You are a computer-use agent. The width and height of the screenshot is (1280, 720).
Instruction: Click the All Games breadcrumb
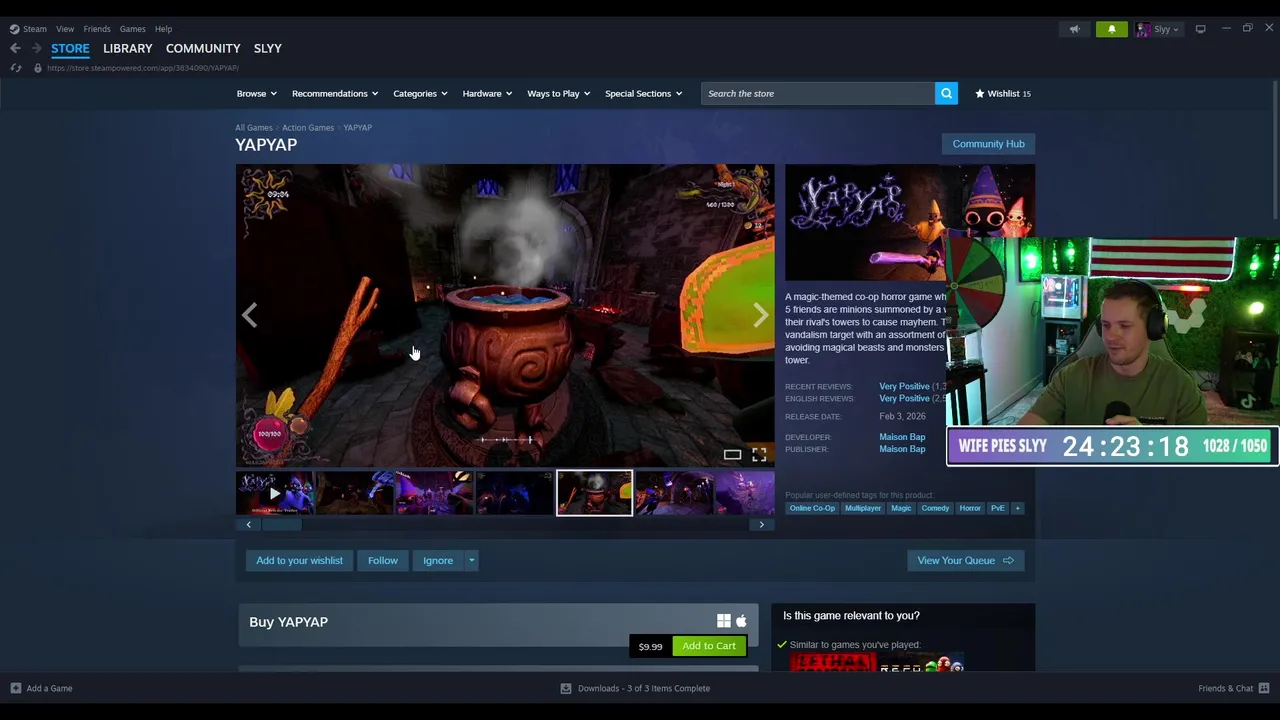(x=254, y=128)
